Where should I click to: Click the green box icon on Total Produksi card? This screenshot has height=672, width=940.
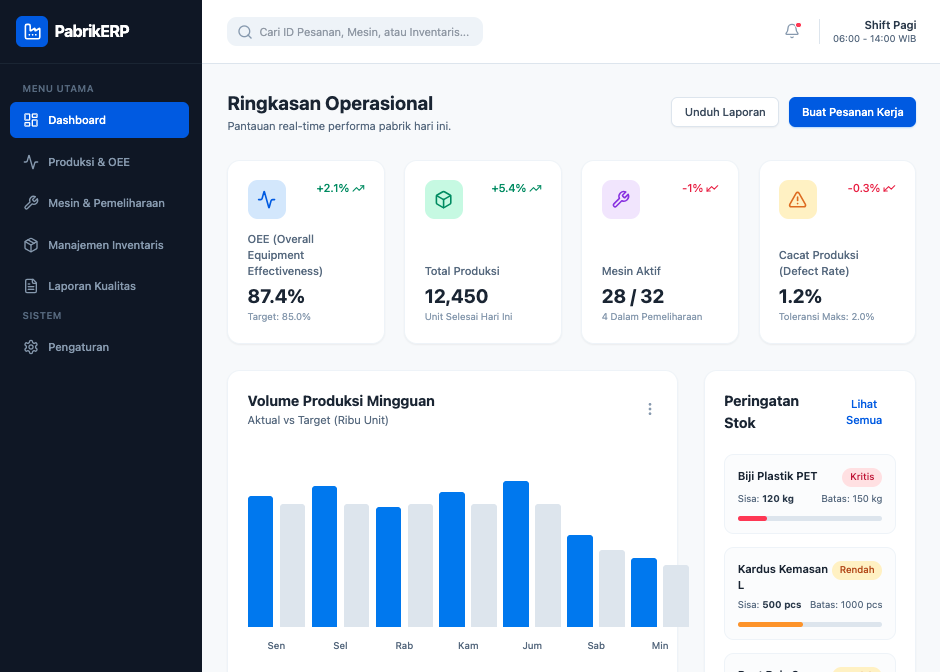(x=443, y=199)
